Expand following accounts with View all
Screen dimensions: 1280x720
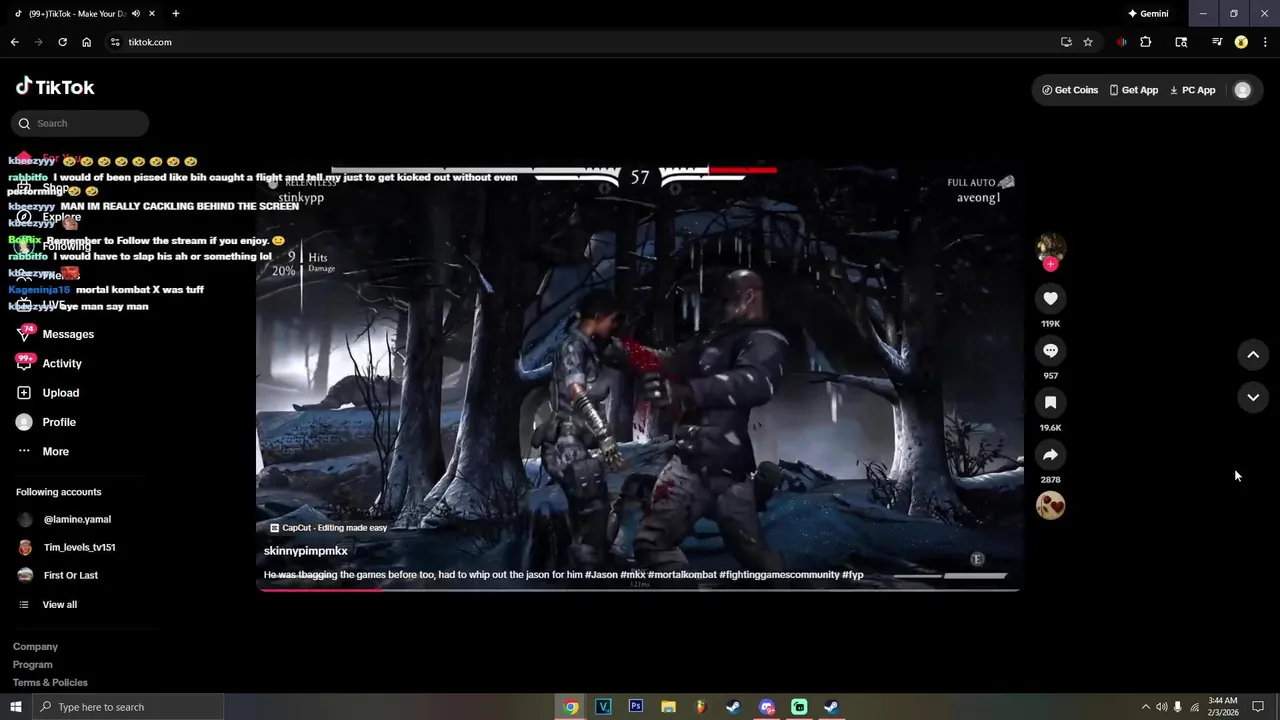point(48,605)
